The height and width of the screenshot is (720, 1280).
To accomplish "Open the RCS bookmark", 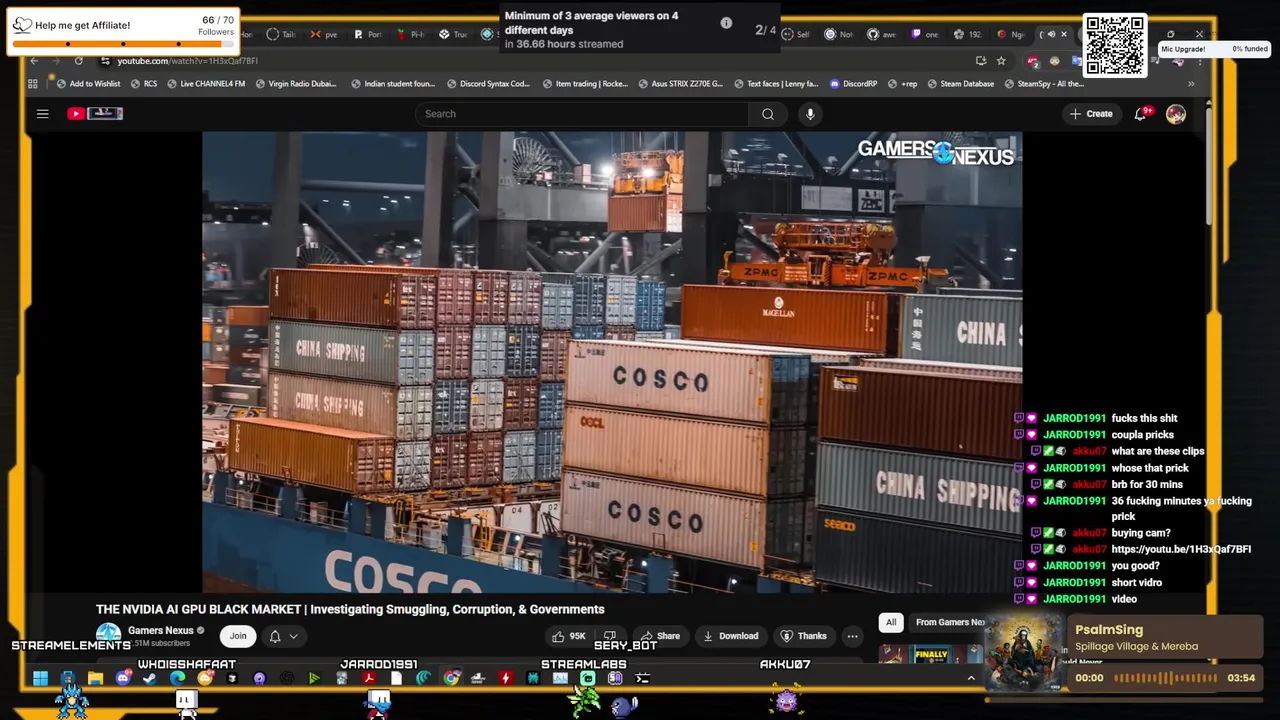I will pyautogui.click(x=144, y=84).
